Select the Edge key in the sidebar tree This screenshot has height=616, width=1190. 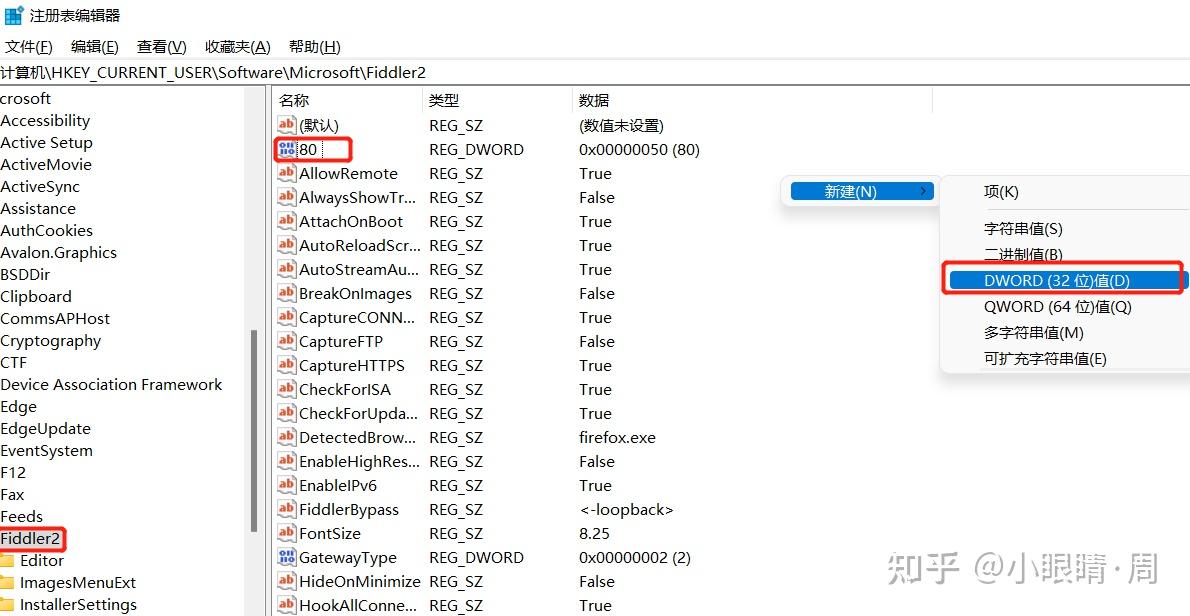(x=18, y=406)
